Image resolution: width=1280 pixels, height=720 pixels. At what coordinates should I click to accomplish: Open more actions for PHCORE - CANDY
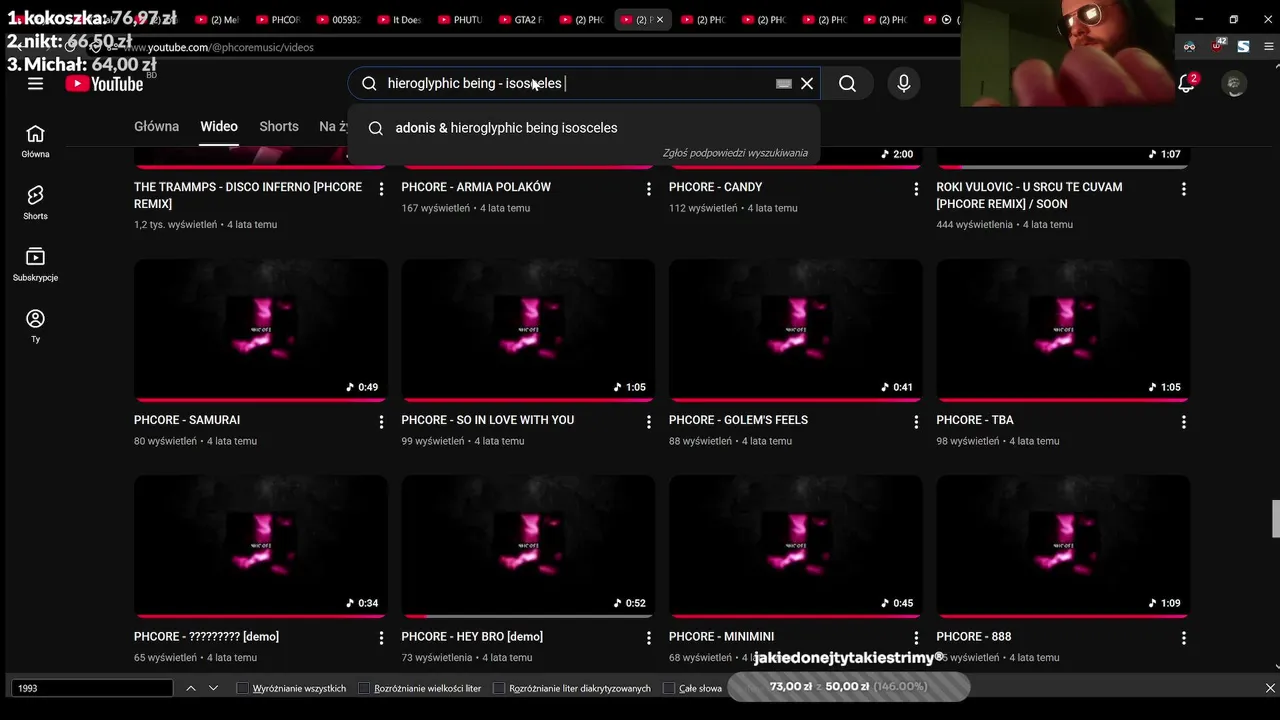pos(916,189)
